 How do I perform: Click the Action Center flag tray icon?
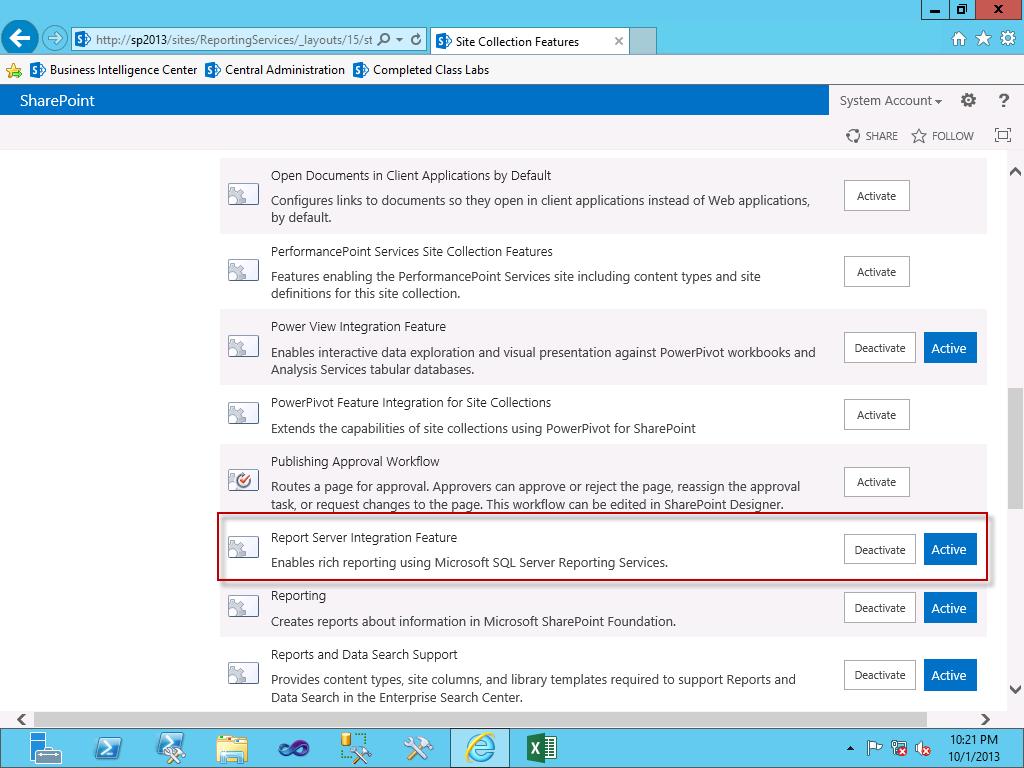point(874,748)
